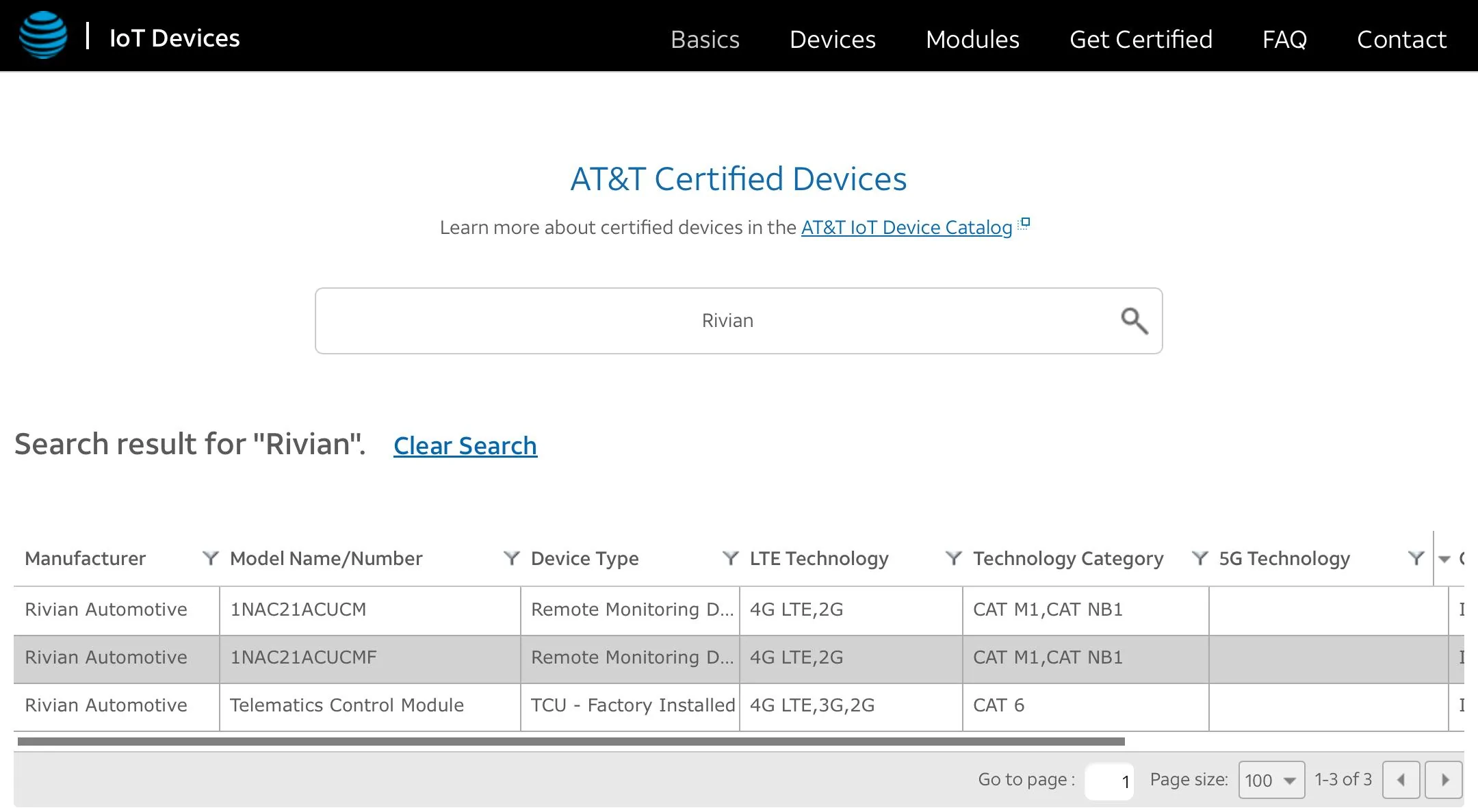Open the Modules menu item
Screen dimensions: 1478x812
(x=972, y=40)
